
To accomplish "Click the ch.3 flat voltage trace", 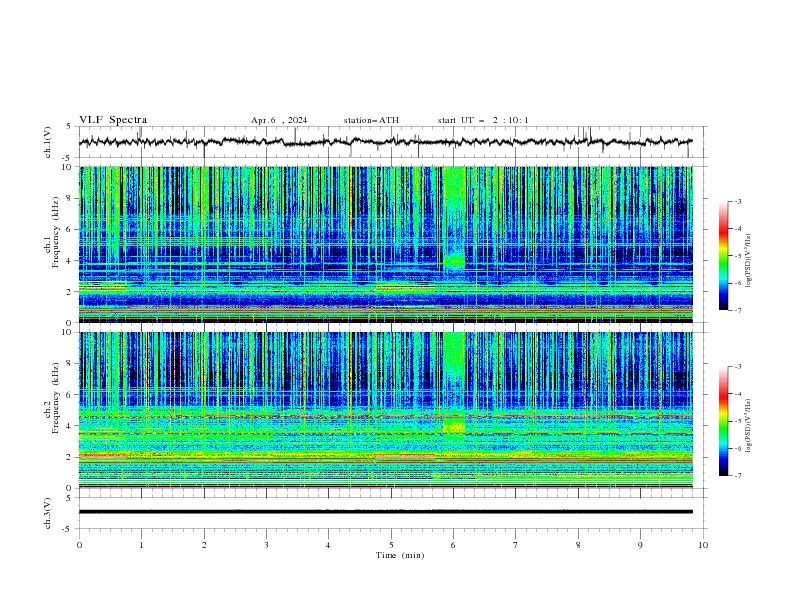I will (x=385, y=512).
